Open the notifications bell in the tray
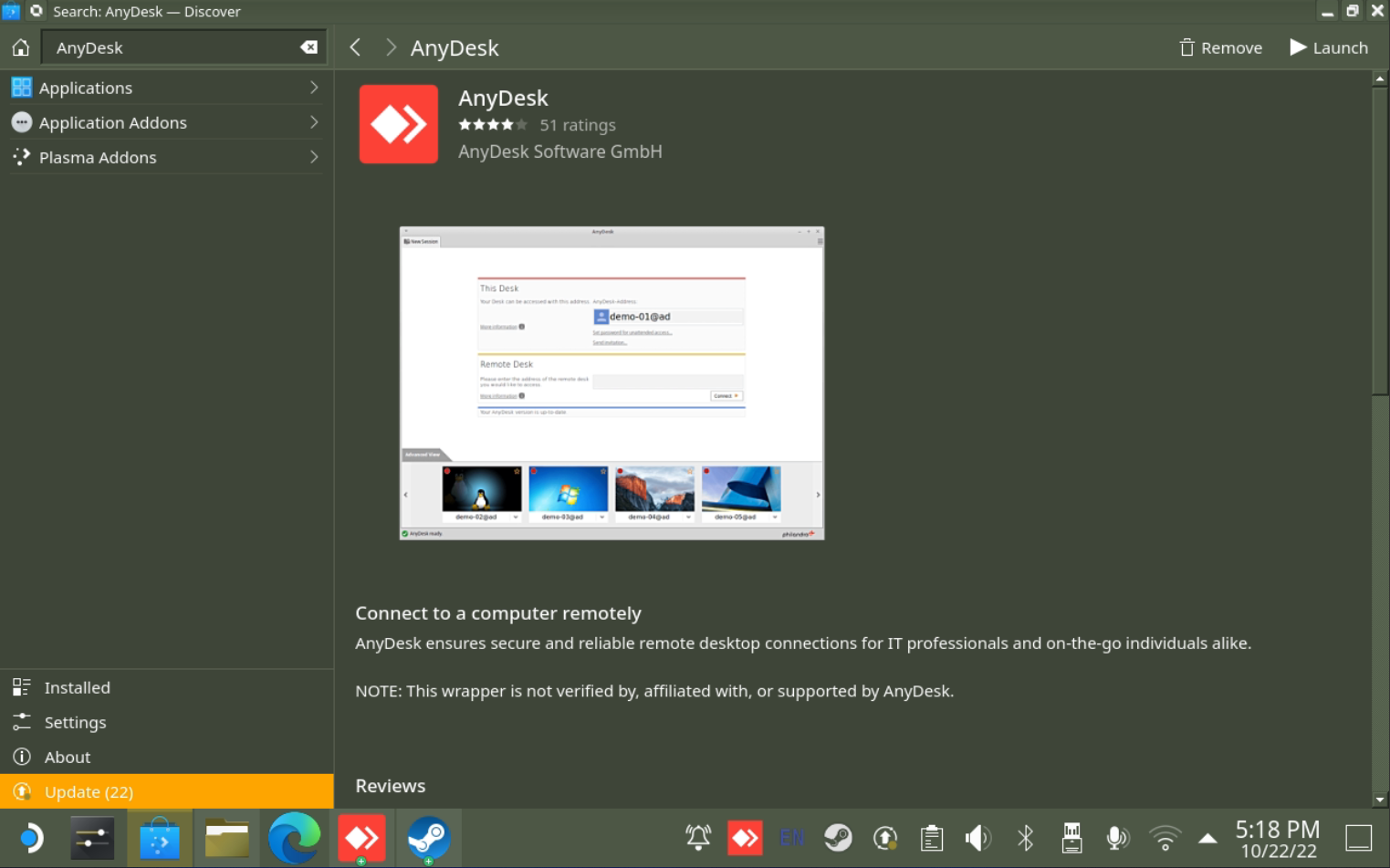The height and width of the screenshot is (868, 1390). (x=698, y=838)
